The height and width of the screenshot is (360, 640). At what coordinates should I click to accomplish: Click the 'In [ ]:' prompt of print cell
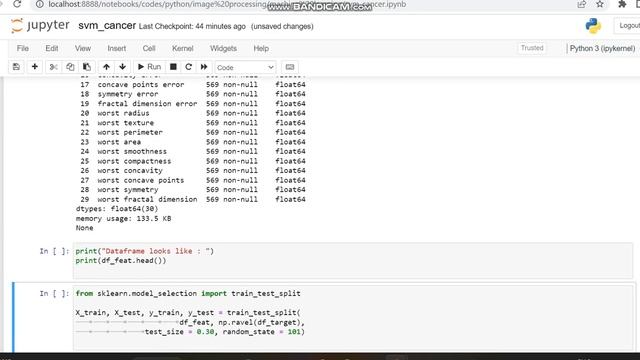tap(54, 251)
